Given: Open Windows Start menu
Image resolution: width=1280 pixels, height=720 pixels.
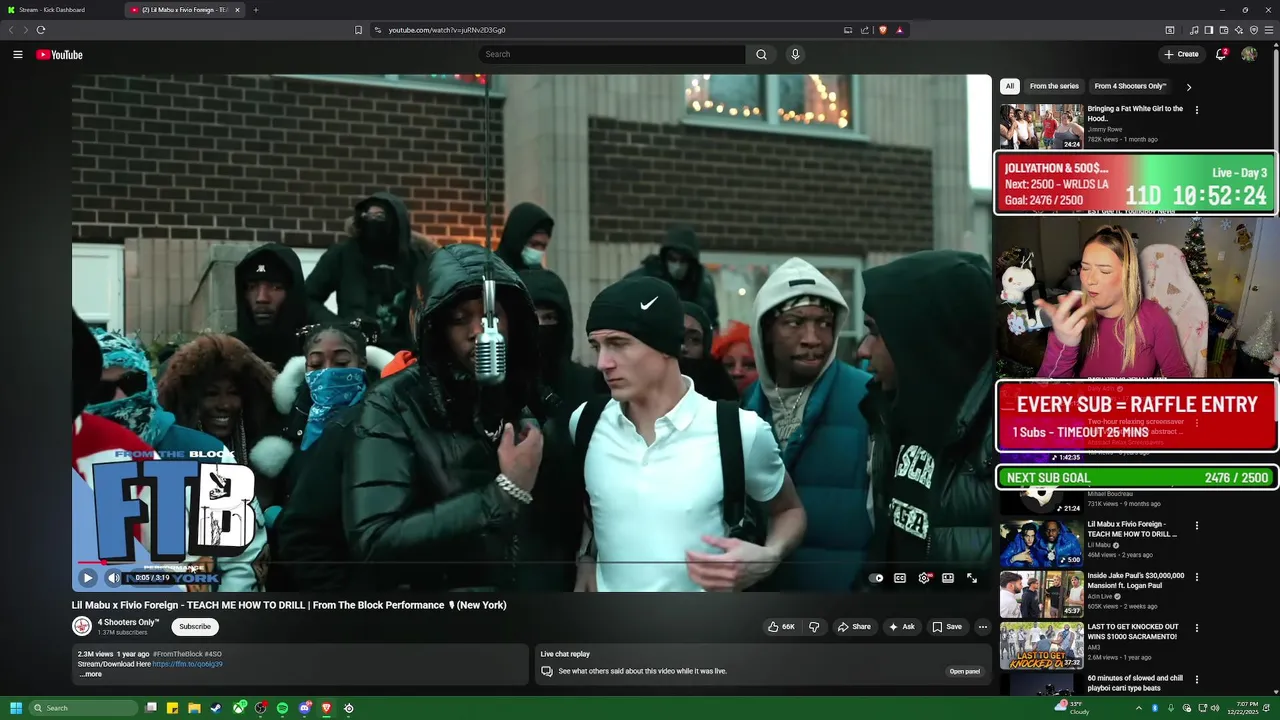Looking at the screenshot, I should [x=15, y=708].
